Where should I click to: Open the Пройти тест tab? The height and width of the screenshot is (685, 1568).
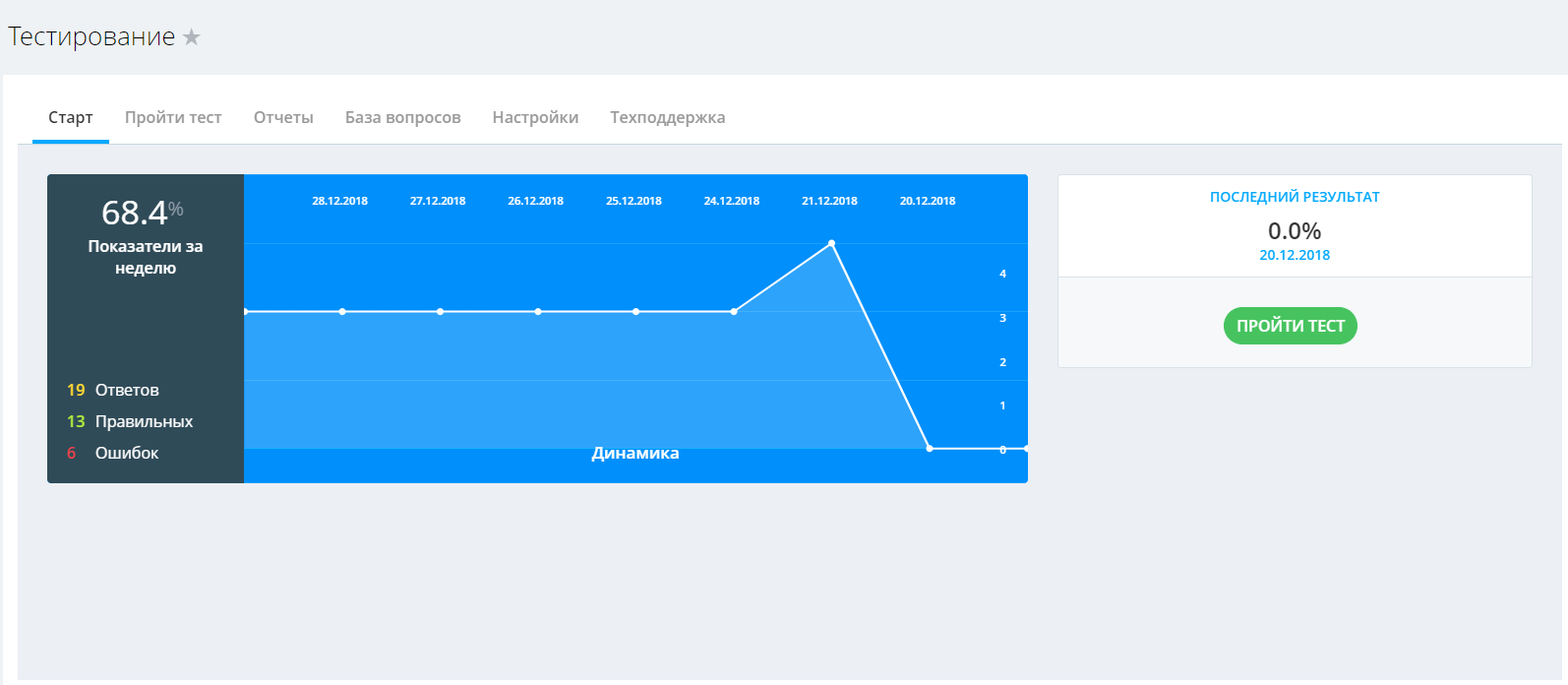point(173,118)
